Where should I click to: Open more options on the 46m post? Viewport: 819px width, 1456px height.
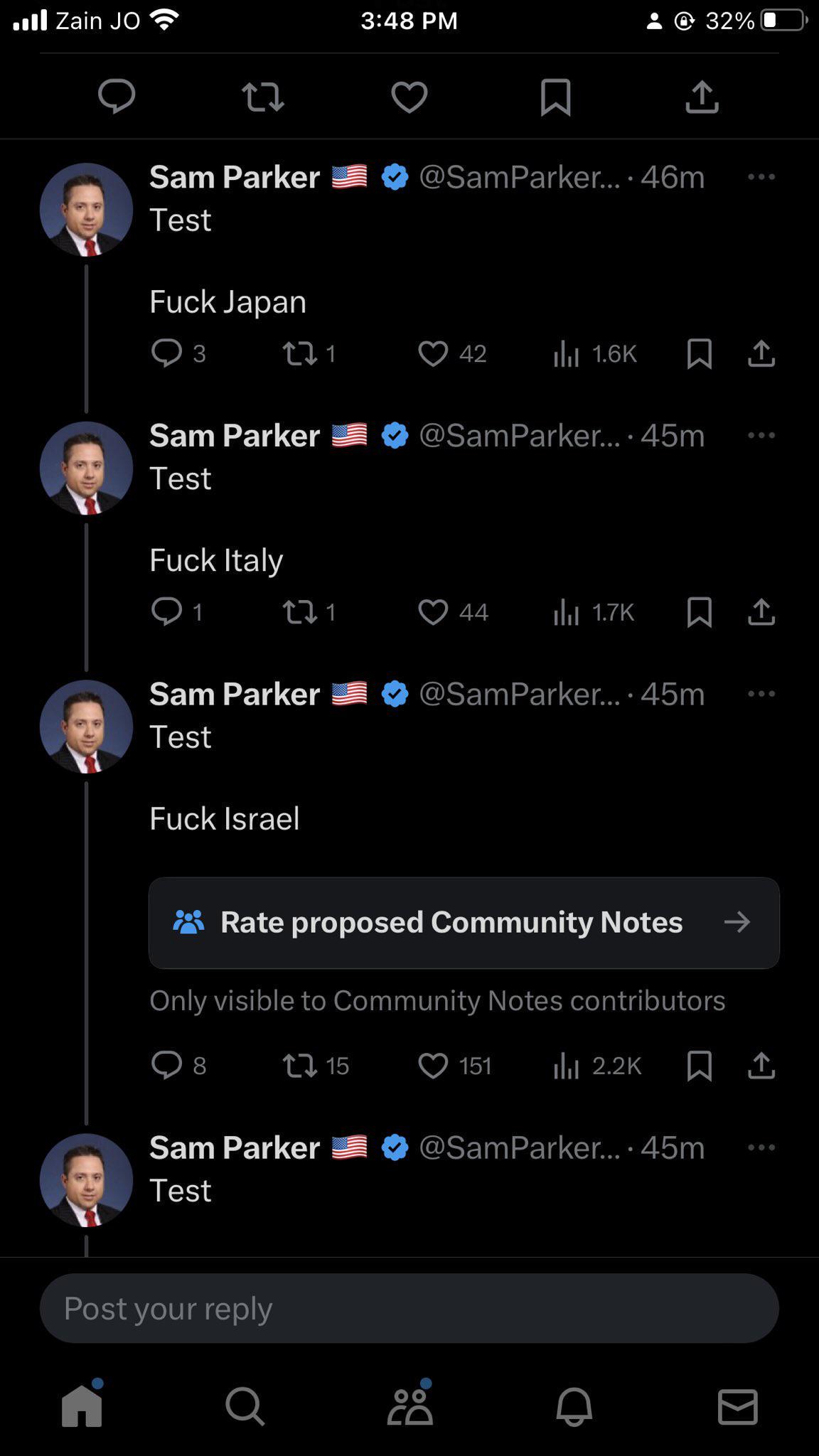pyautogui.click(x=761, y=177)
